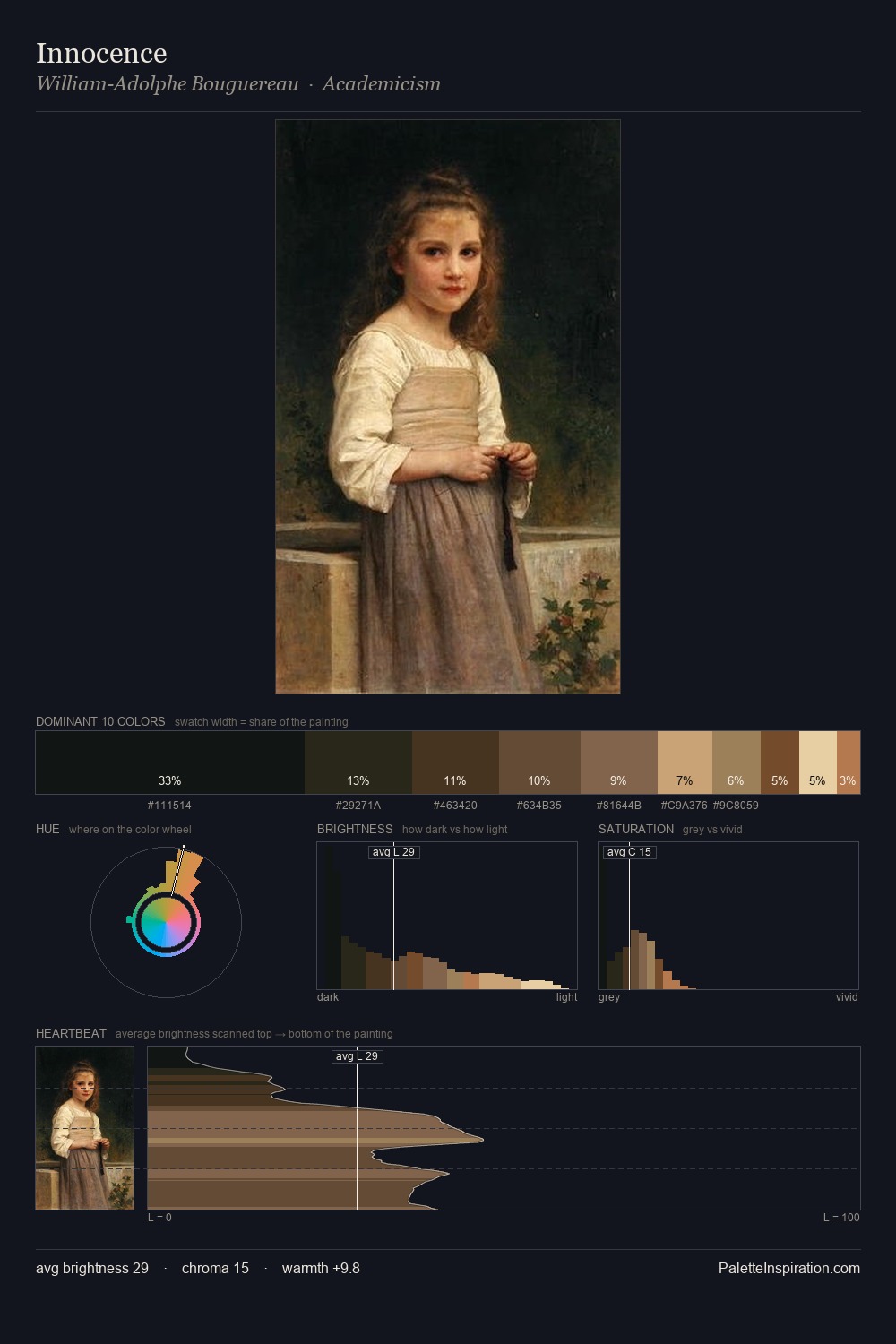Click the hex code text #111514
The image size is (896, 1344).
tap(169, 806)
